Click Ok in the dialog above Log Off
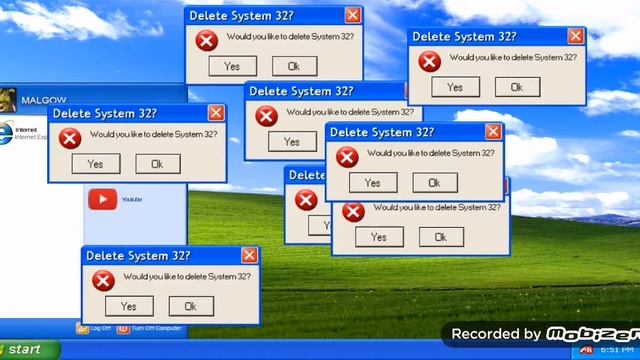This screenshot has width=640, height=360. (191, 306)
